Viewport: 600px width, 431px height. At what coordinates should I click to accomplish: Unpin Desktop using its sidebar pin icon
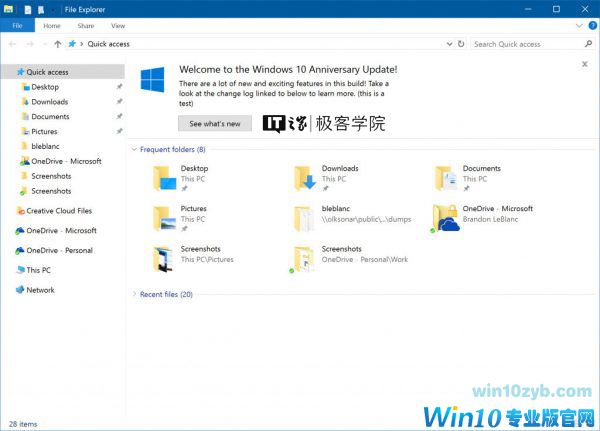pos(119,87)
